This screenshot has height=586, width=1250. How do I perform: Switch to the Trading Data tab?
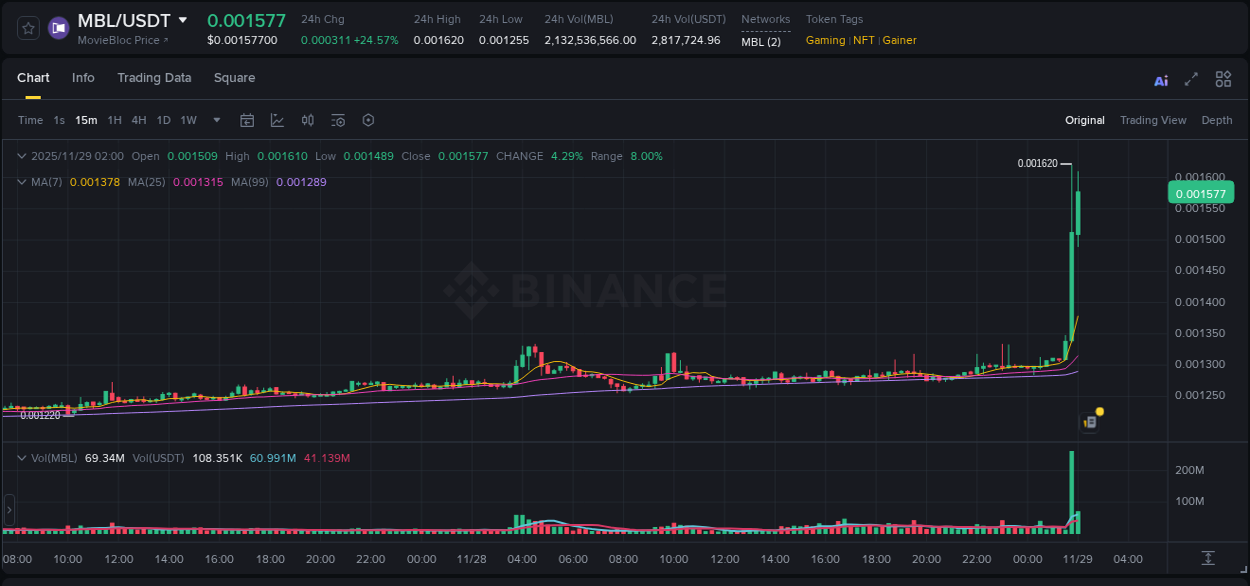[x=154, y=77]
